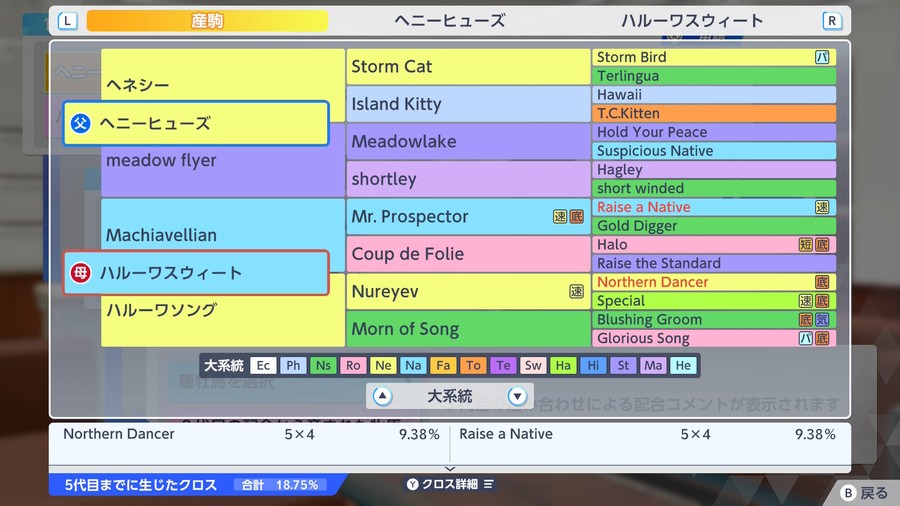Click the Y button icon for クロス詳細

[413, 484]
